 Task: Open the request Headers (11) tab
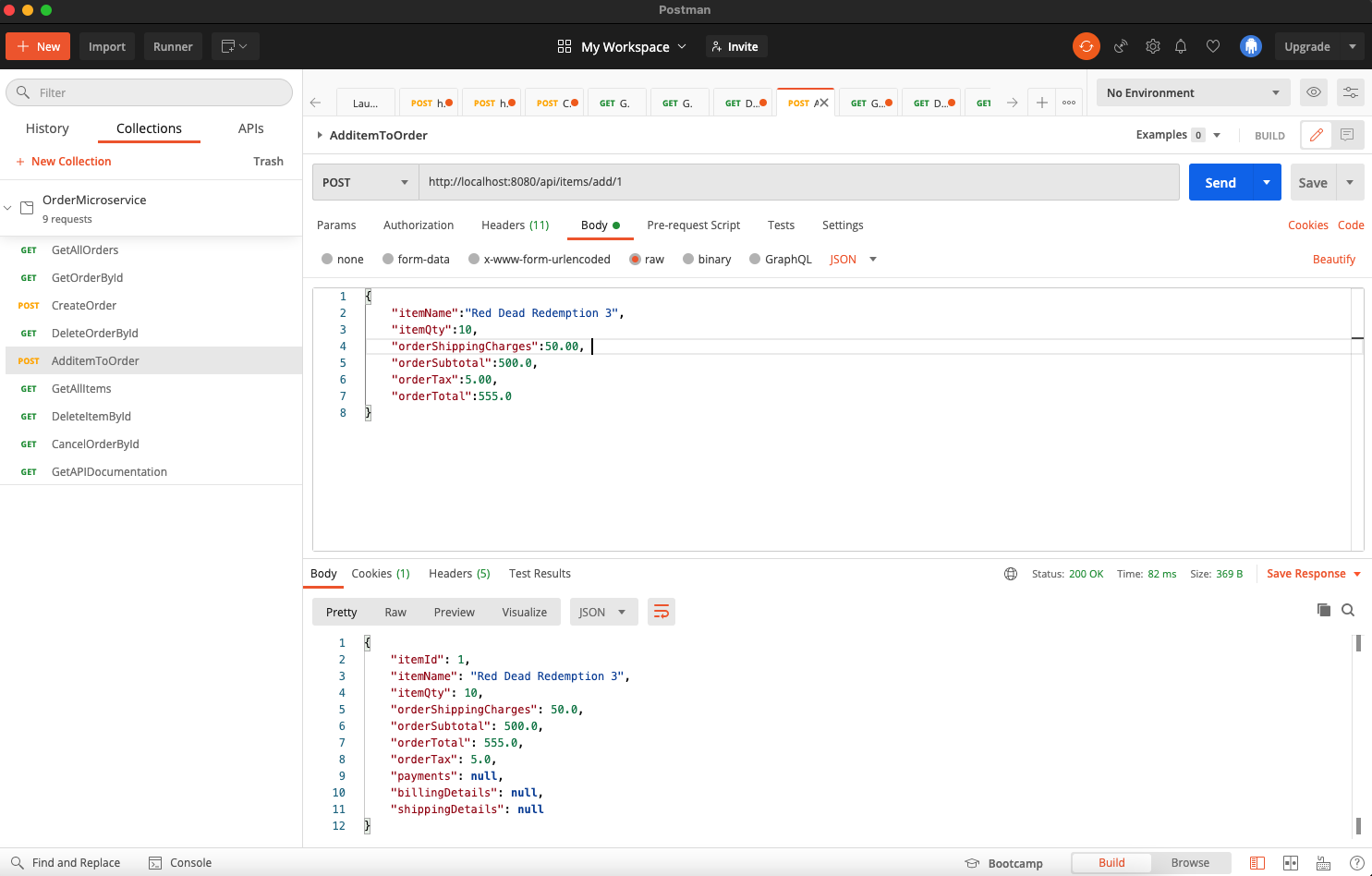point(515,225)
